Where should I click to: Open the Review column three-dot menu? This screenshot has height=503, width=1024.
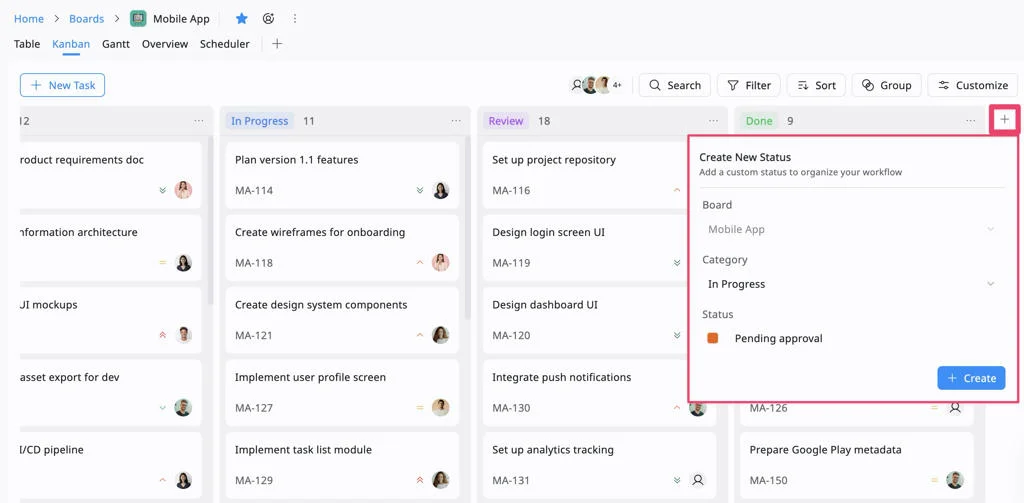[x=713, y=121]
